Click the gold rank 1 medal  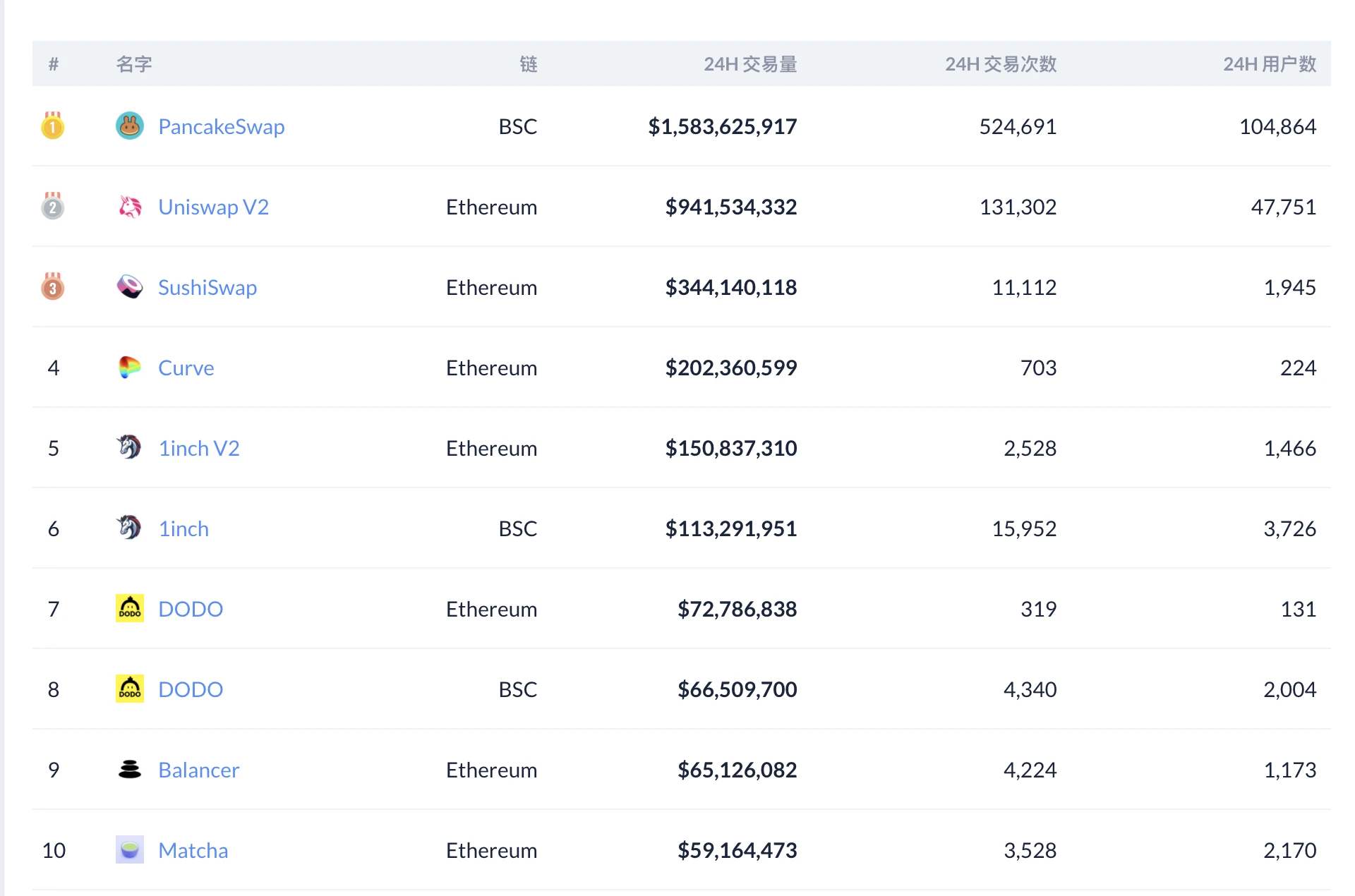53,126
